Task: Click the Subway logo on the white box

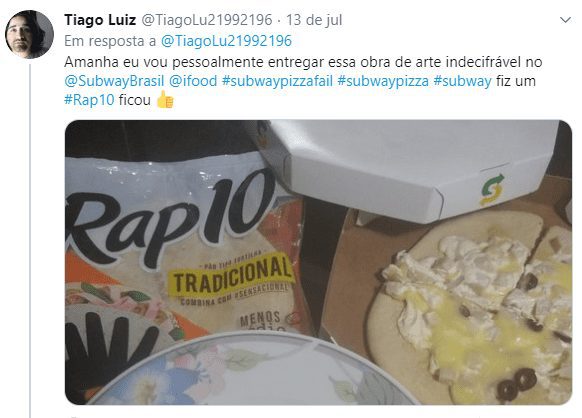Action: tap(492, 189)
